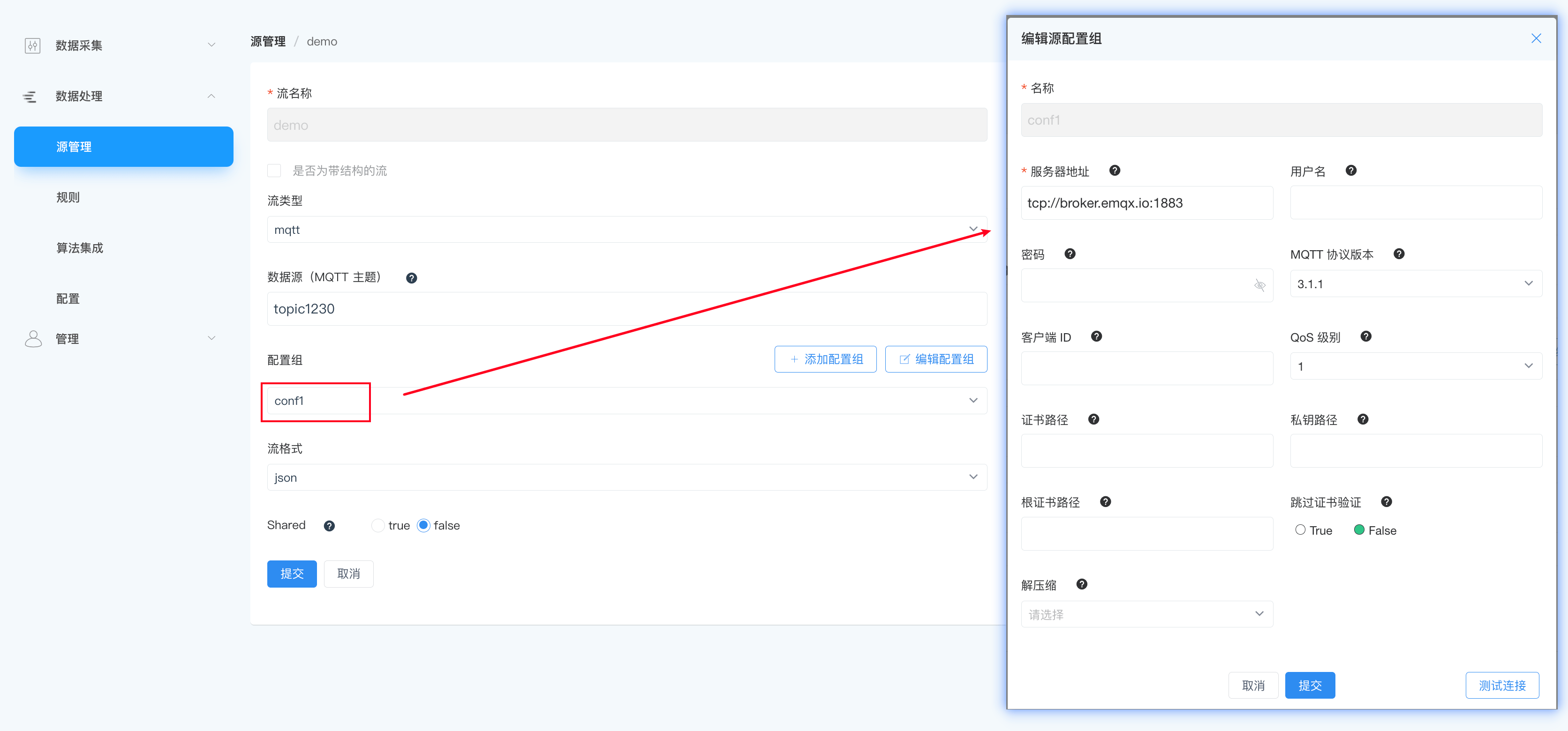Toggle password visibility eye icon
The width and height of the screenshot is (1568, 731).
1259,285
